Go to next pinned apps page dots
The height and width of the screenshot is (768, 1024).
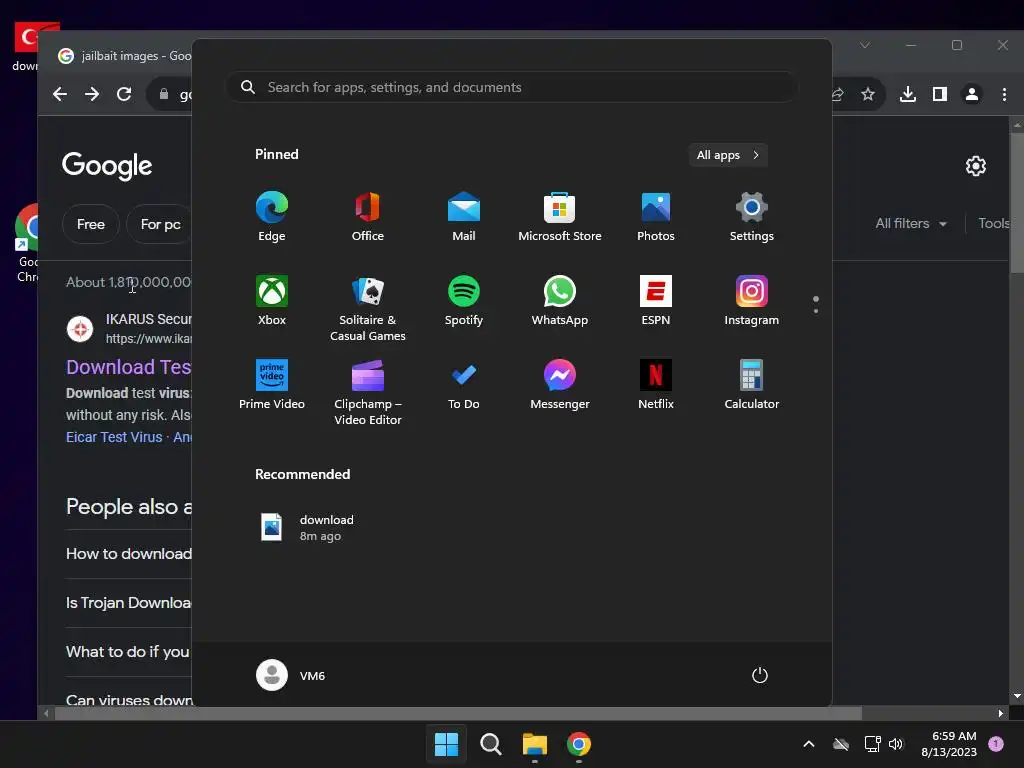coord(816,304)
